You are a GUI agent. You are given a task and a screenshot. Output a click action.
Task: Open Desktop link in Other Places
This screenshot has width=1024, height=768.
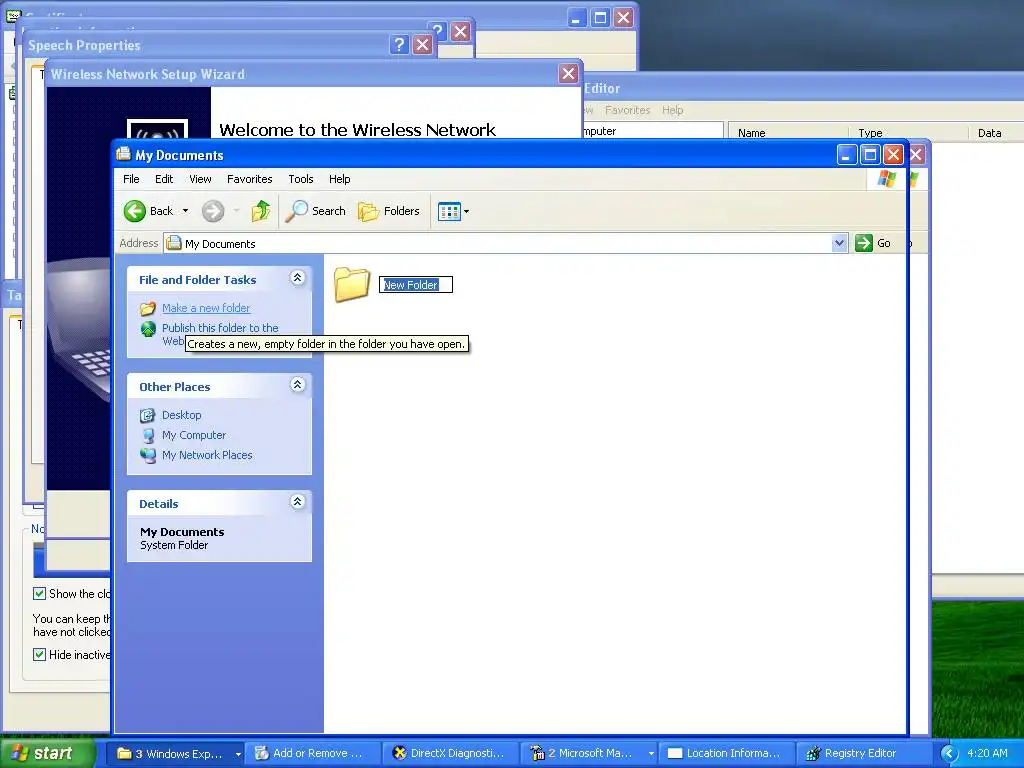coord(182,415)
